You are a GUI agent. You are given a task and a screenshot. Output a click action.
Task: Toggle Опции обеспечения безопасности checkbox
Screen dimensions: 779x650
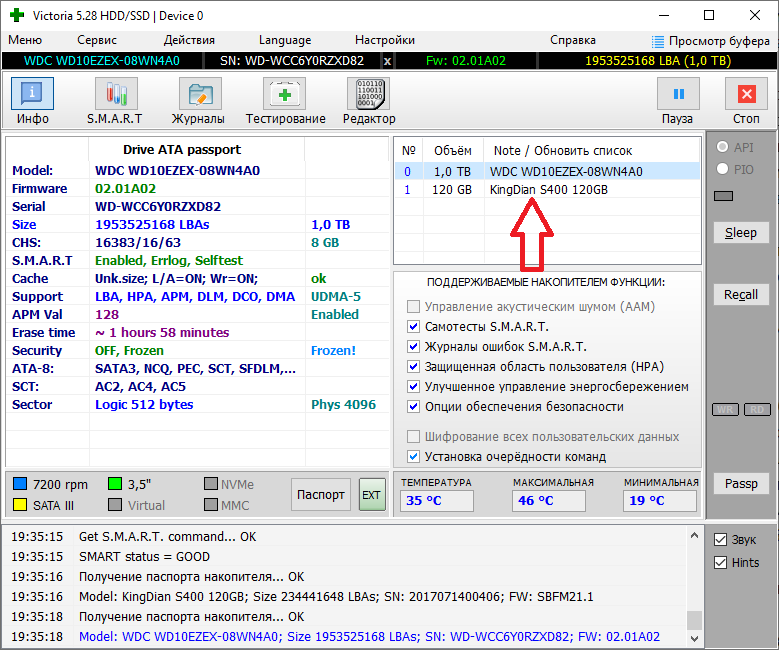(x=413, y=406)
